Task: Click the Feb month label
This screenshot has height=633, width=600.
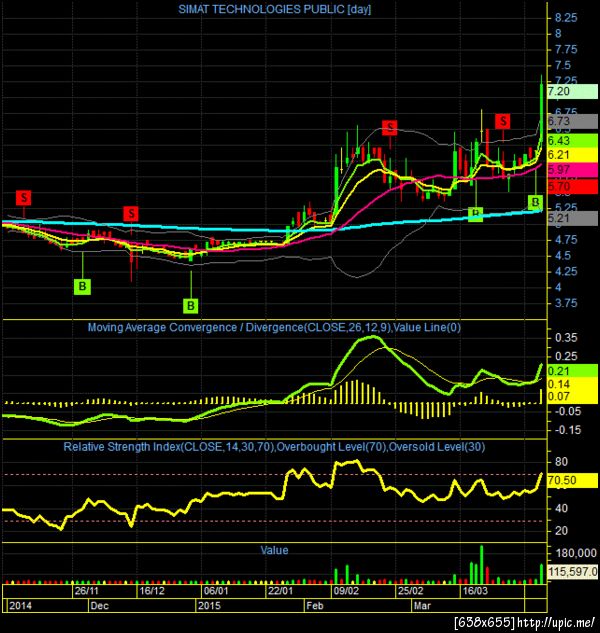Action: [x=315, y=606]
